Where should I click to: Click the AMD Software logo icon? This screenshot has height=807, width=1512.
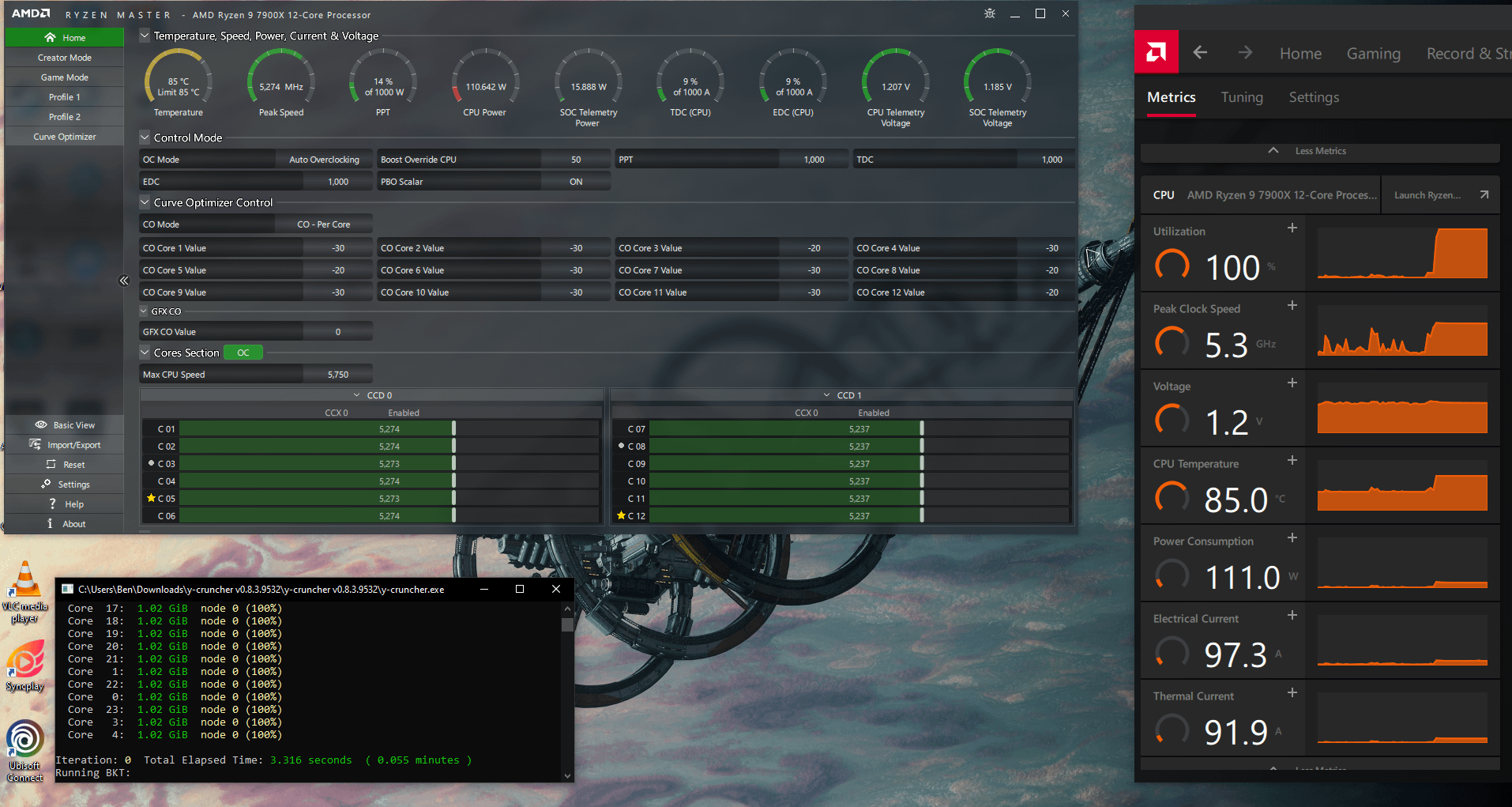point(1156,52)
